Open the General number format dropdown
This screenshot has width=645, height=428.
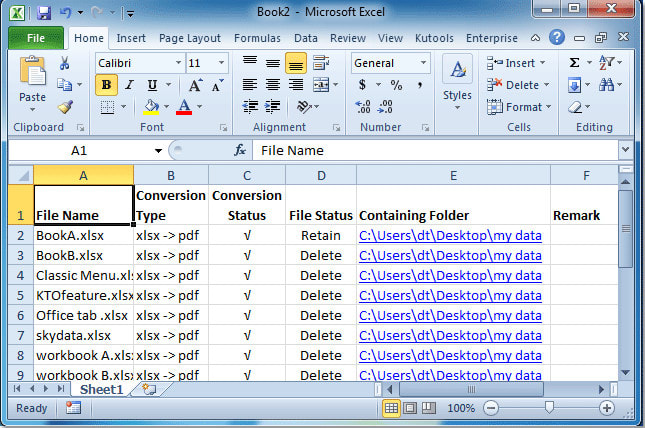[x=423, y=63]
